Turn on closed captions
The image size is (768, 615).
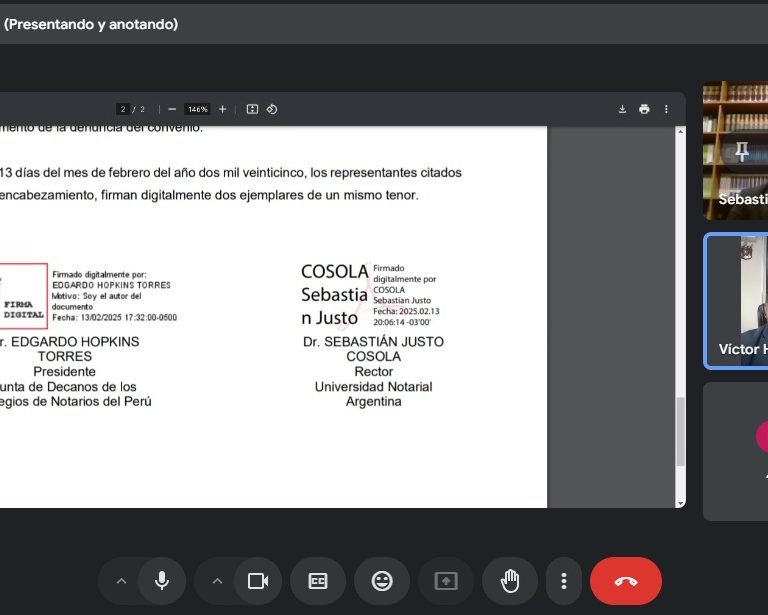tap(318, 581)
